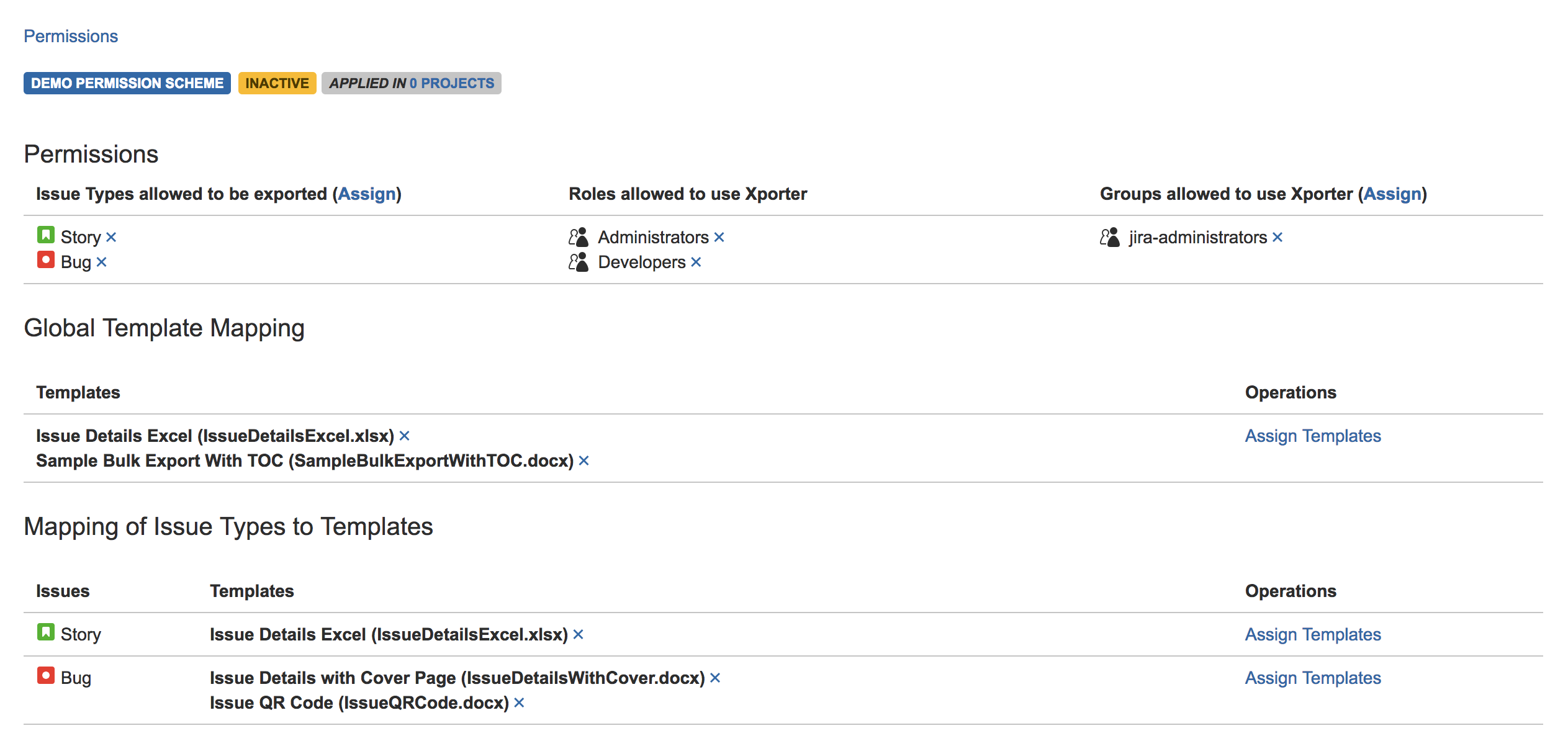This screenshot has height=741, width=1568.
Task: Click the Story issue type icon in mapping
Action: pyautogui.click(x=46, y=632)
